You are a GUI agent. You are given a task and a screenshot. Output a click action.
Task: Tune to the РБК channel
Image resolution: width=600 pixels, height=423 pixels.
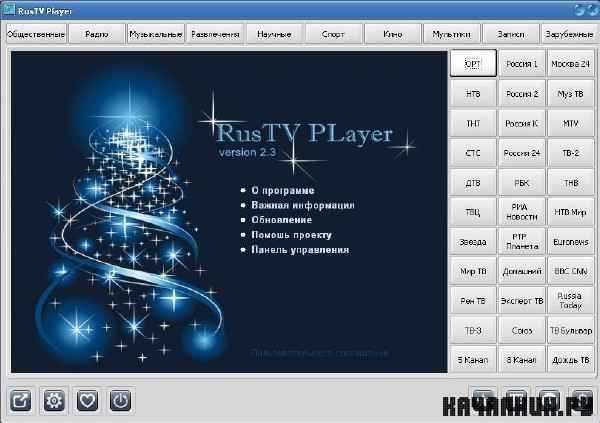tap(522, 183)
